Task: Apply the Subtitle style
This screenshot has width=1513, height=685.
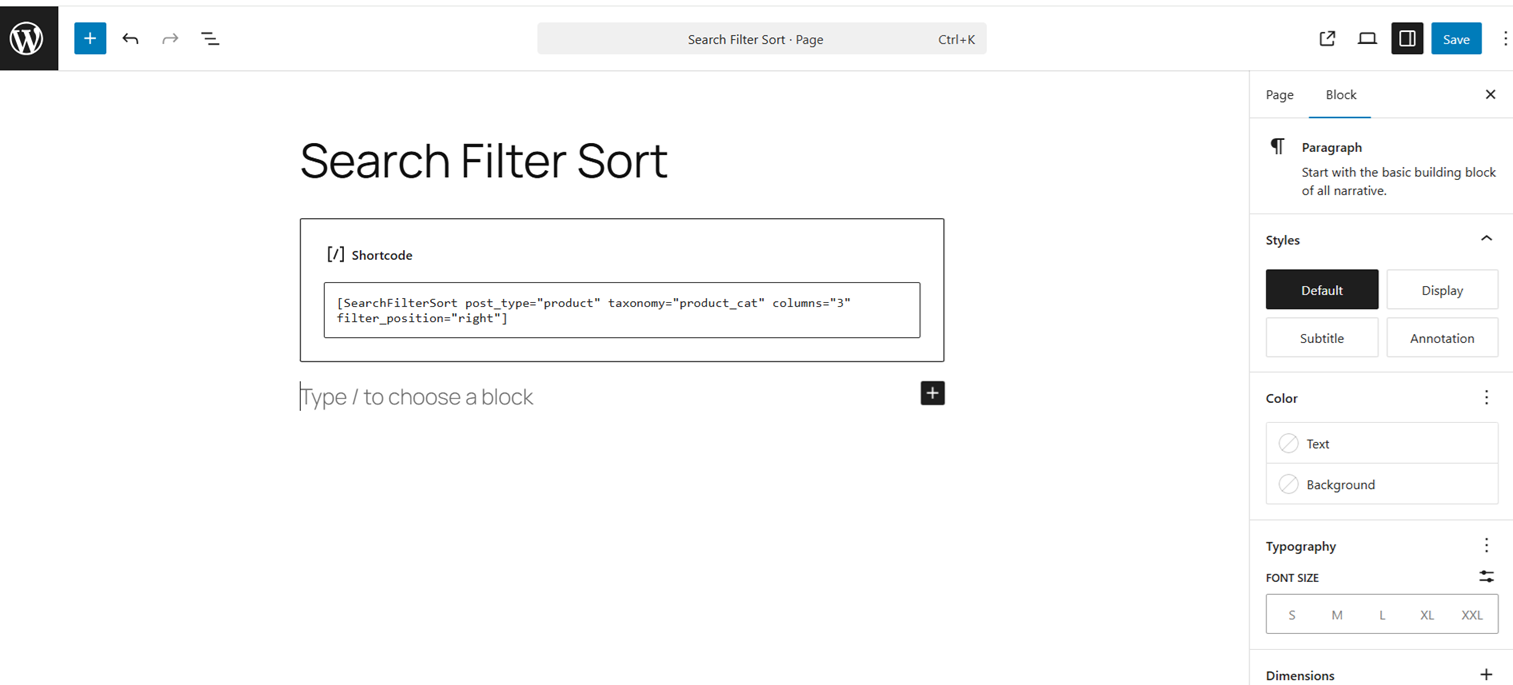Action: point(1321,338)
